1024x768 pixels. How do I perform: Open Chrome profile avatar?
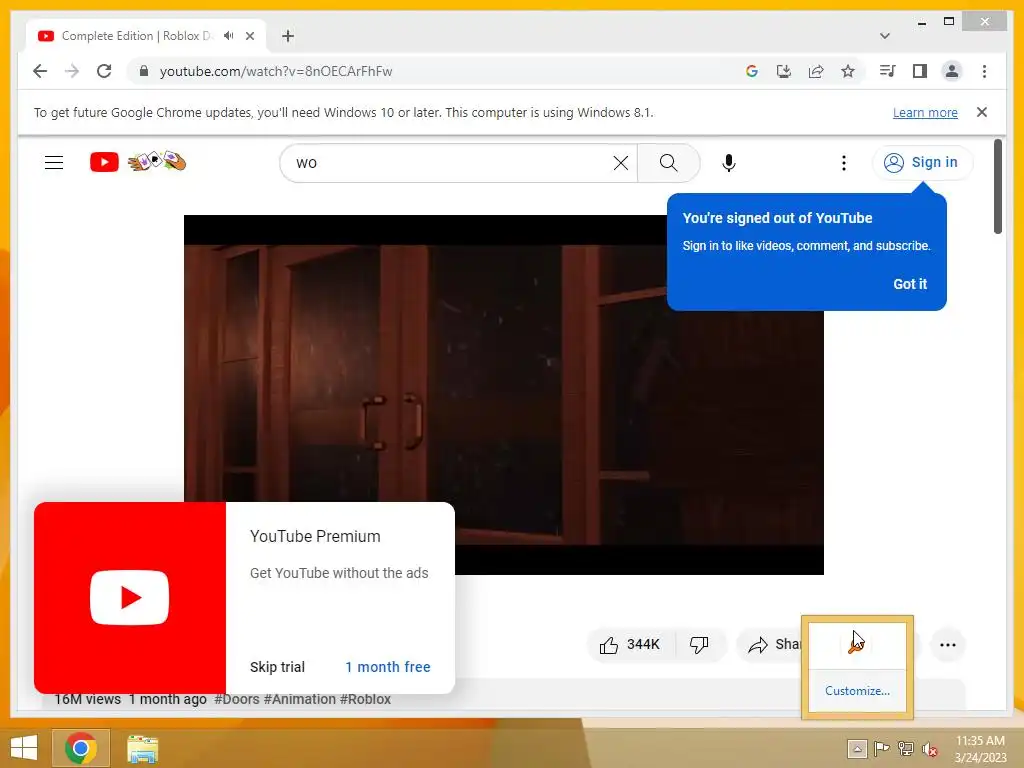(952, 71)
